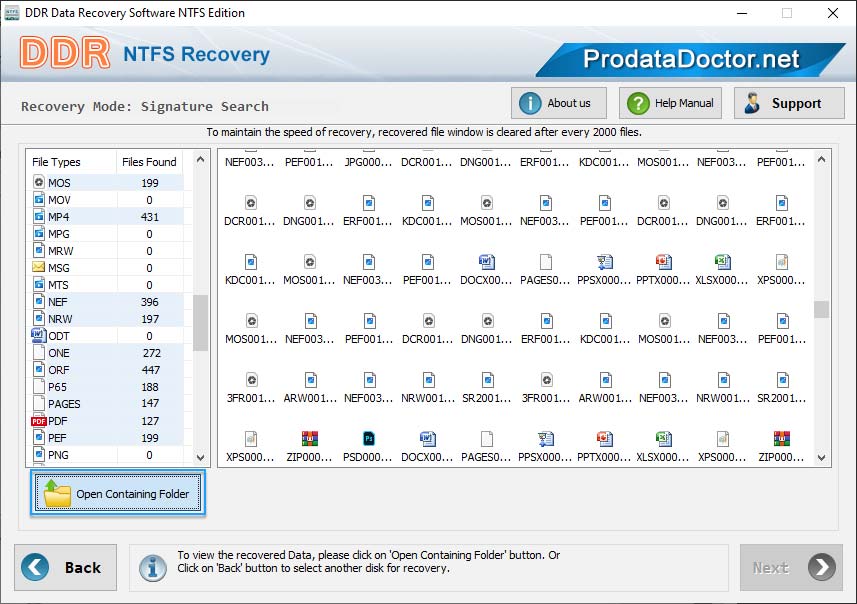Select PPSX000 file in the KDC001 row

point(604,261)
